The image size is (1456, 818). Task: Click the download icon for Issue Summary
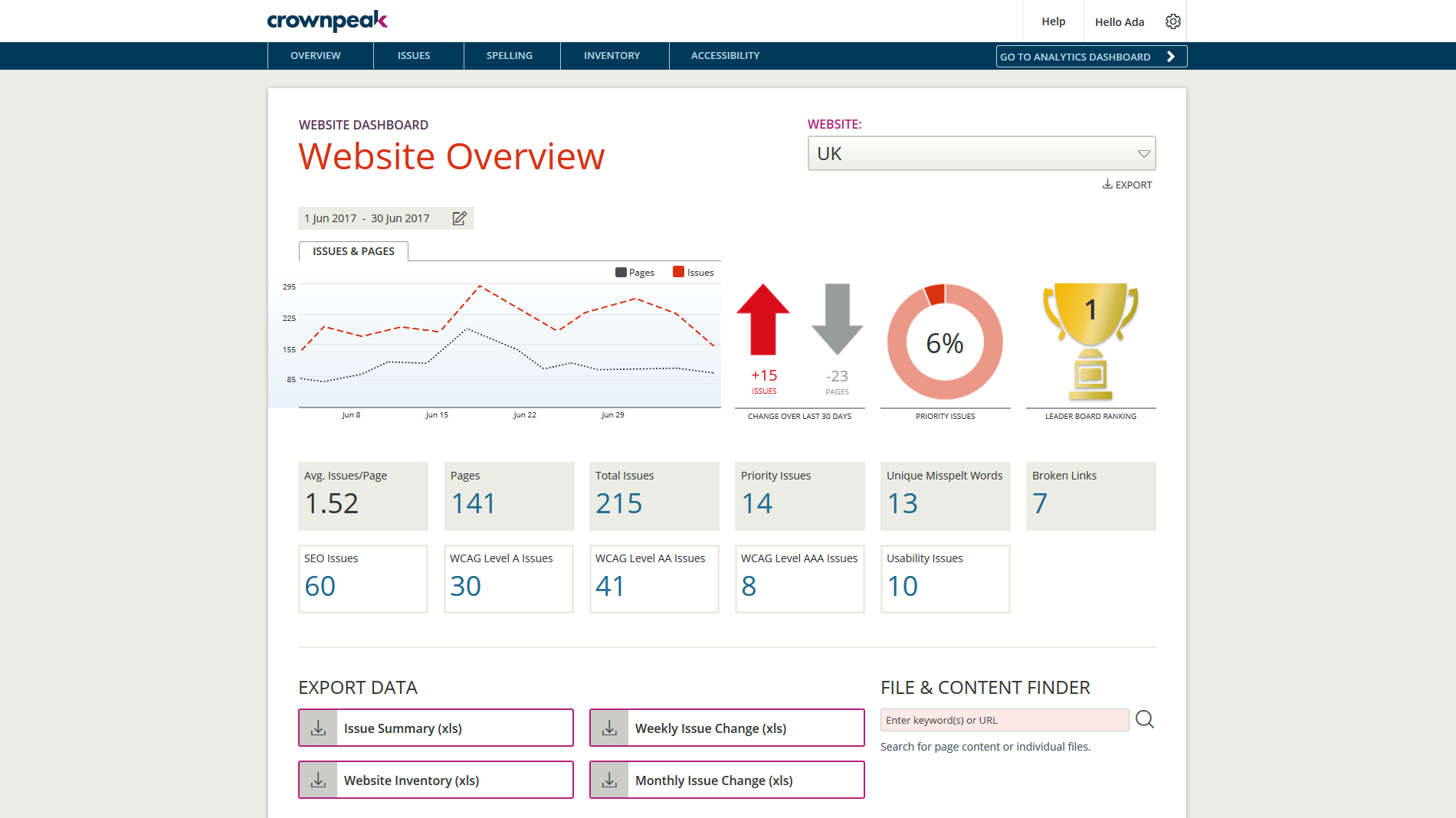point(318,728)
